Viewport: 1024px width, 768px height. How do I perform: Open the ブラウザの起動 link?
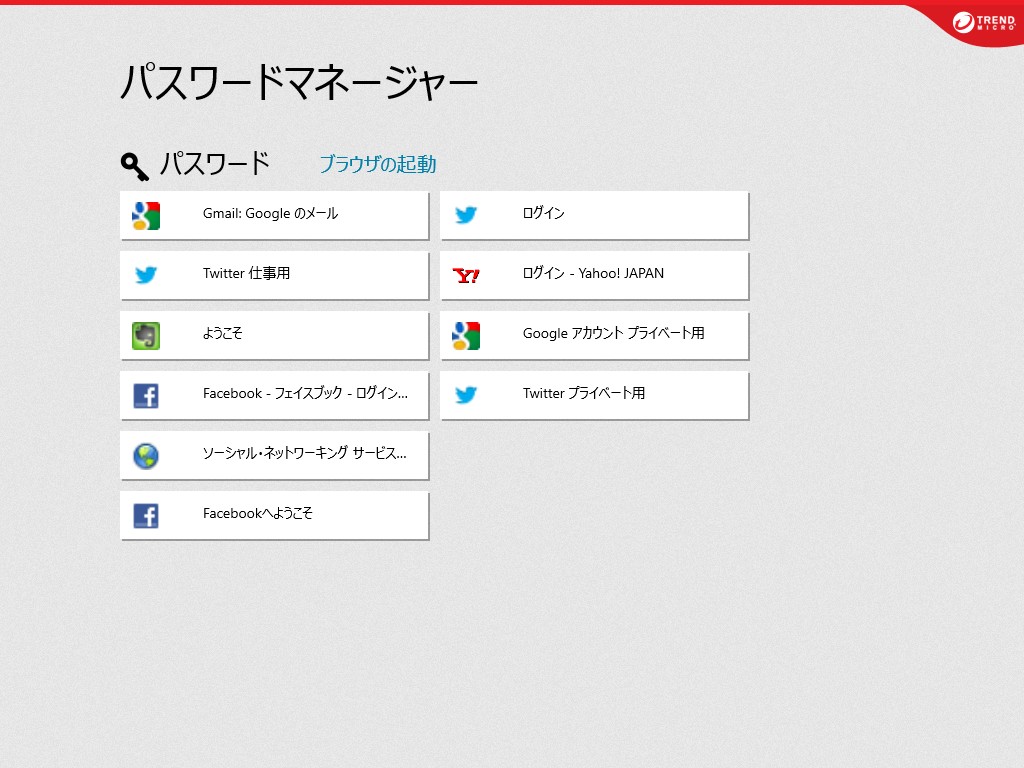377,164
